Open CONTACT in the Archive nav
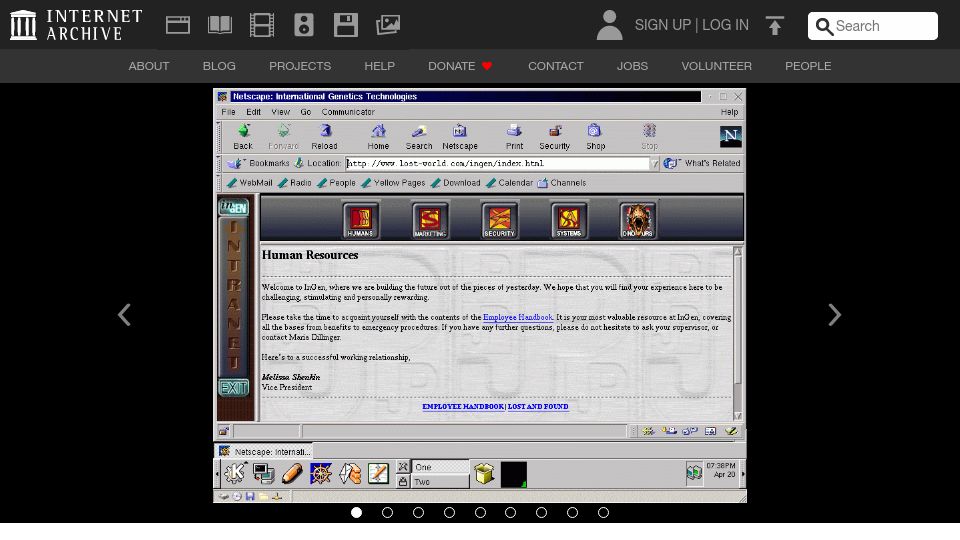This screenshot has width=960, height=540. click(x=556, y=66)
